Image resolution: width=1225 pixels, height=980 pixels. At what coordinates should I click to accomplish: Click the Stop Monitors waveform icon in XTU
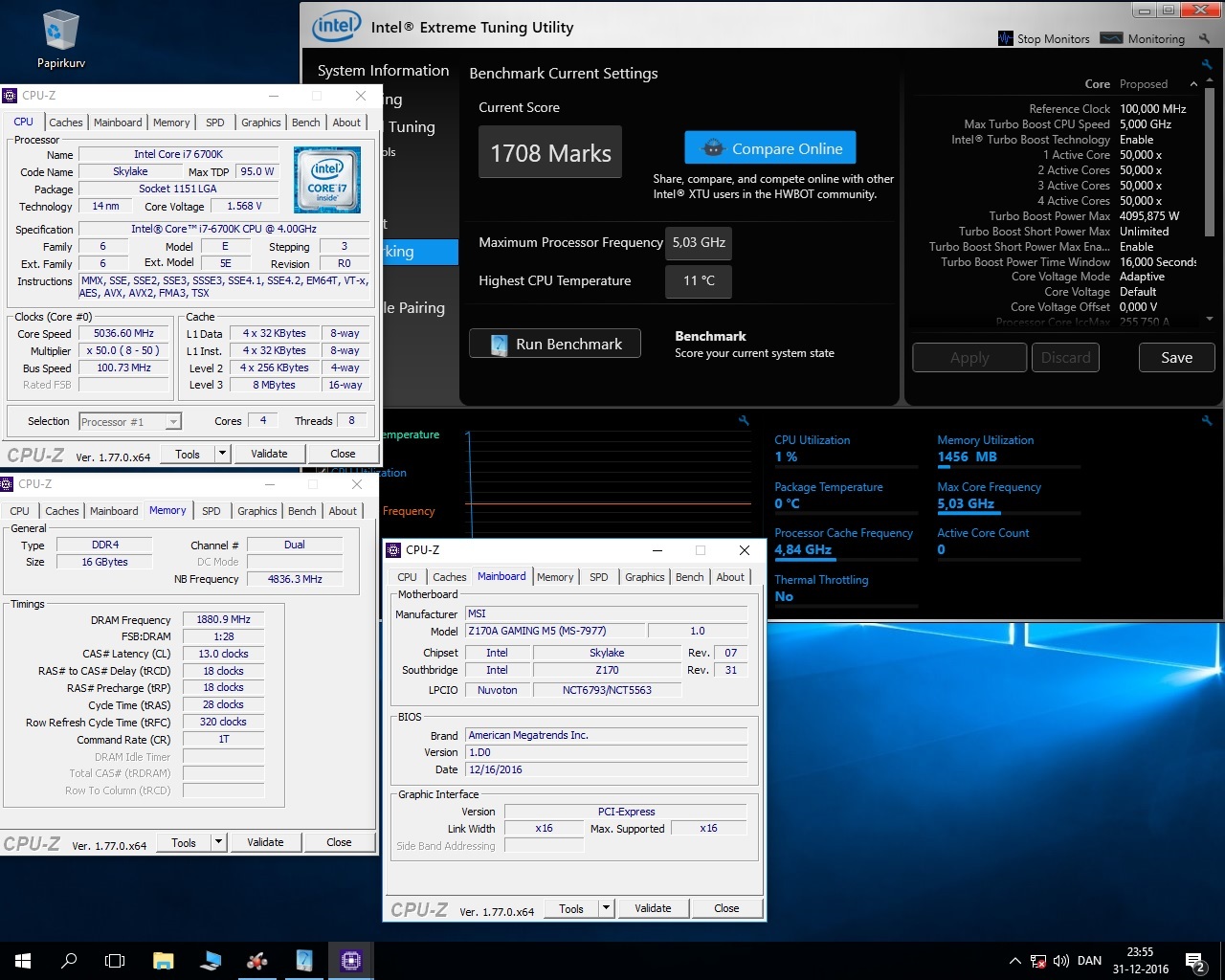tap(1005, 38)
